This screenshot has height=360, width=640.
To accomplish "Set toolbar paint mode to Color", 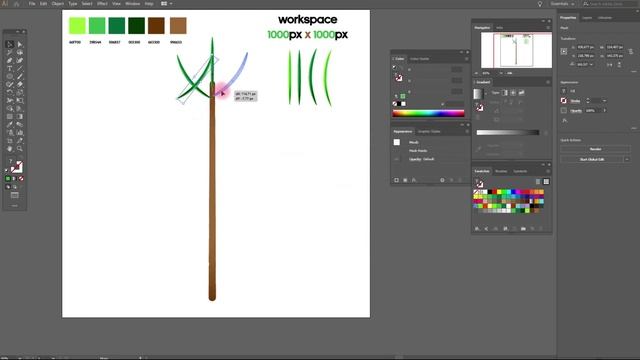I will point(8,179).
